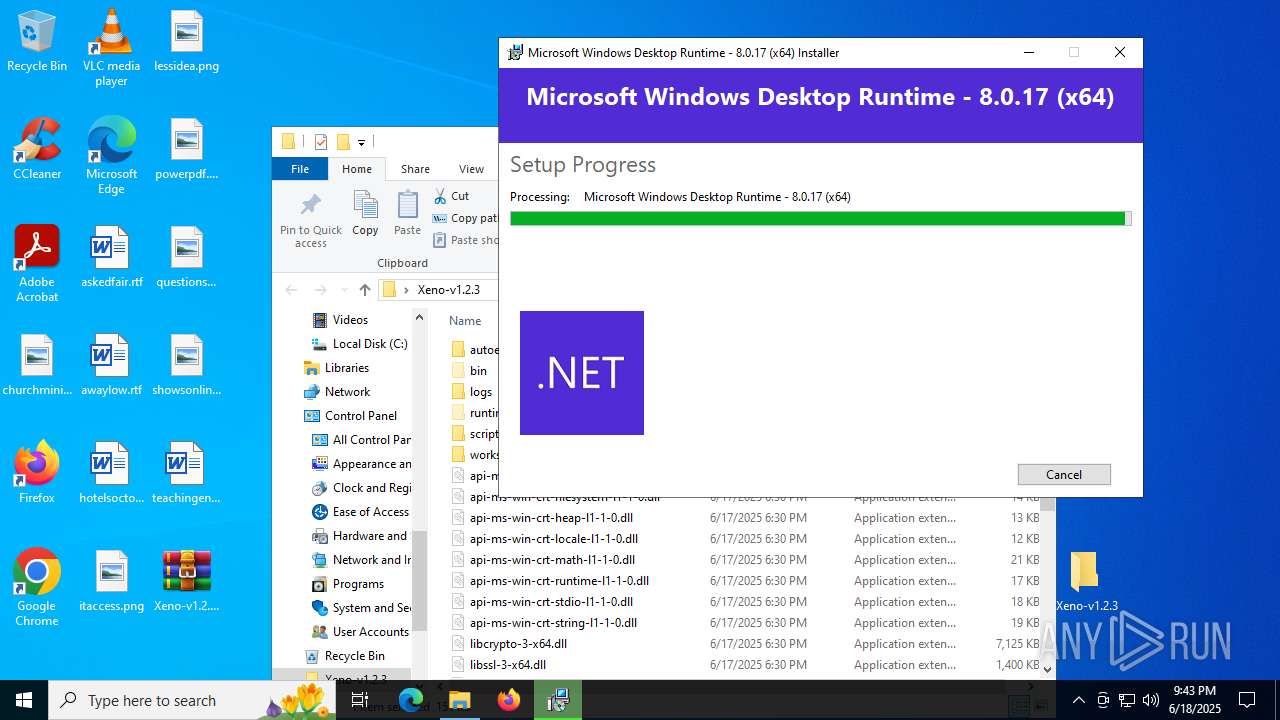This screenshot has height=720, width=1280.
Task: Open Firefox from the taskbar
Action: (509, 700)
